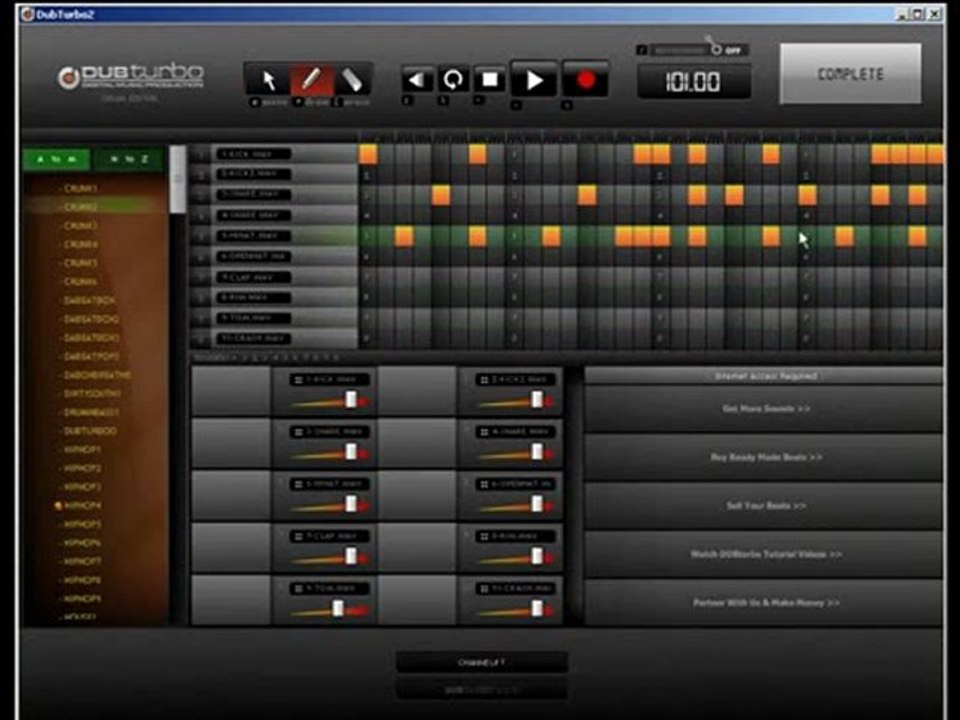Click the 2-KICK2 pad grid icon
Screen dimensions: 960x720
pos(484,380)
